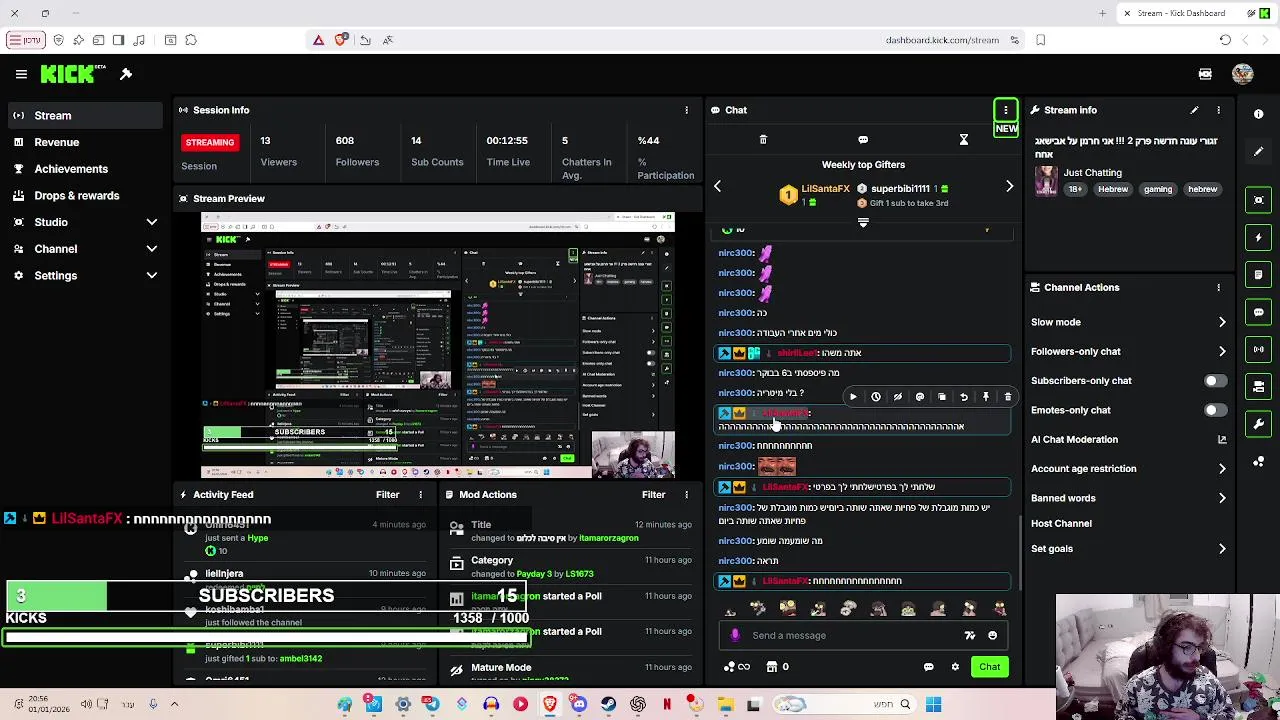Reload page with browser refresh button
The height and width of the screenshot is (720, 1280).
click(x=1225, y=40)
